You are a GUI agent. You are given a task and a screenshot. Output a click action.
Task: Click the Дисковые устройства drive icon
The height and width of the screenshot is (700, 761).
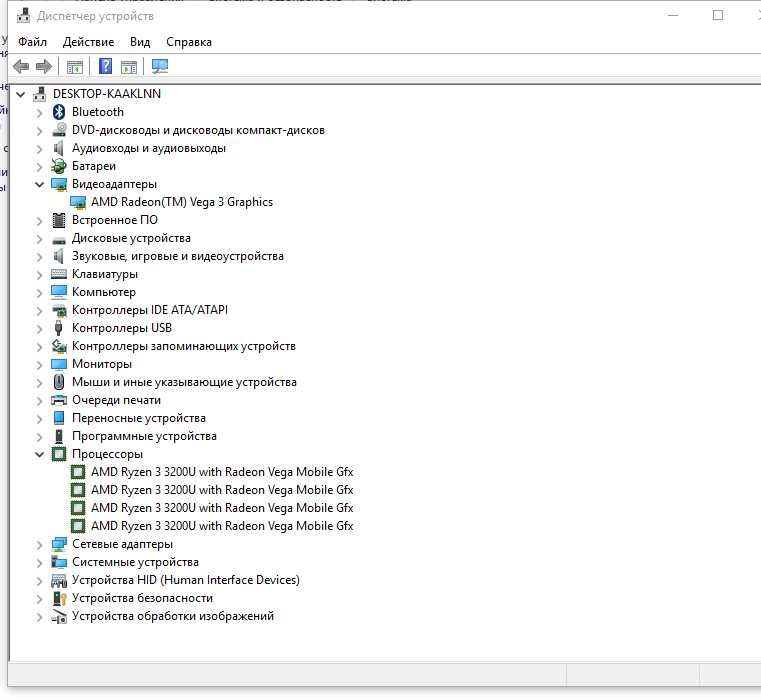[59, 240]
